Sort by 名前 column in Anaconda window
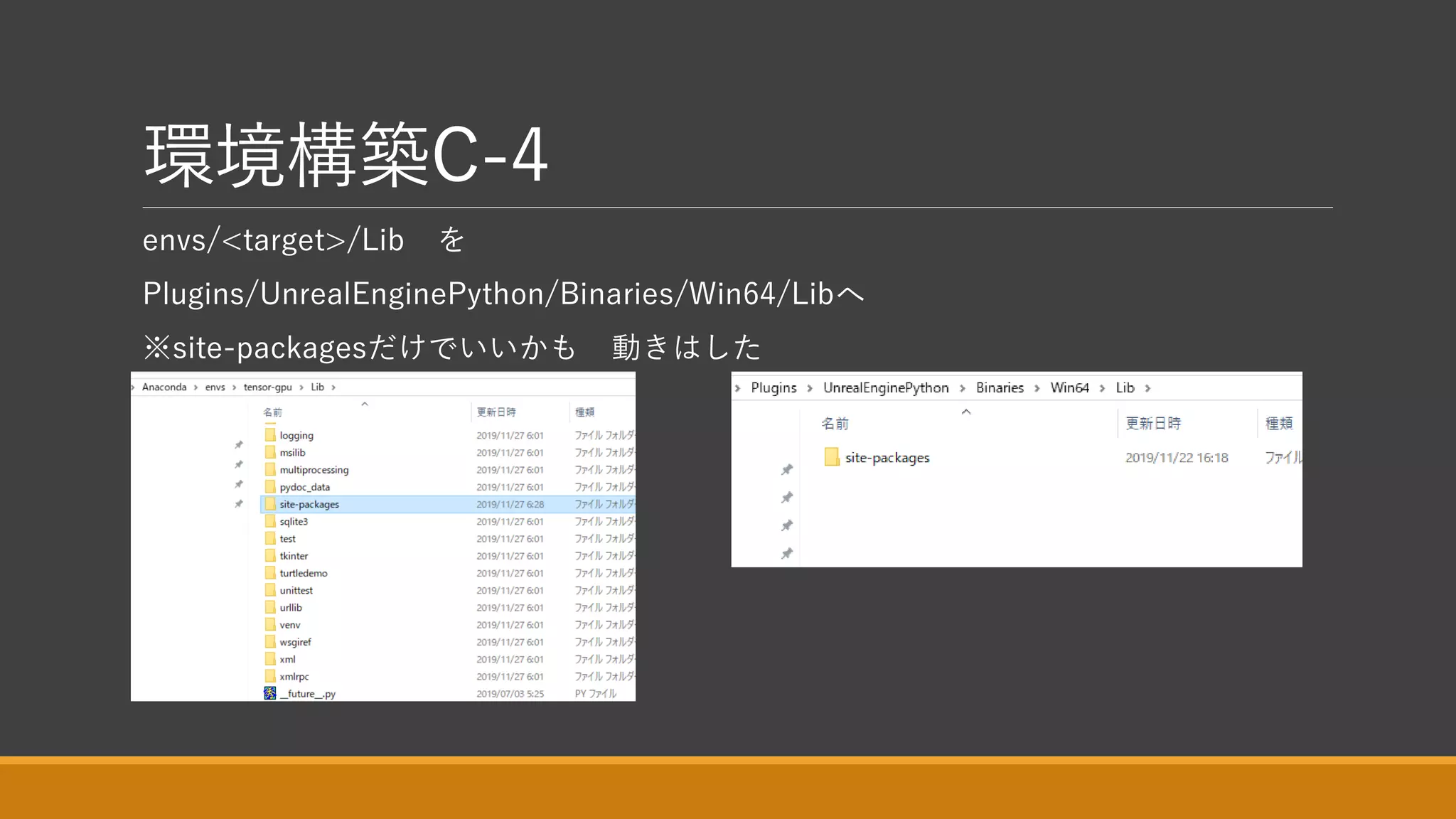This screenshot has width=1456, height=819. tap(273, 412)
